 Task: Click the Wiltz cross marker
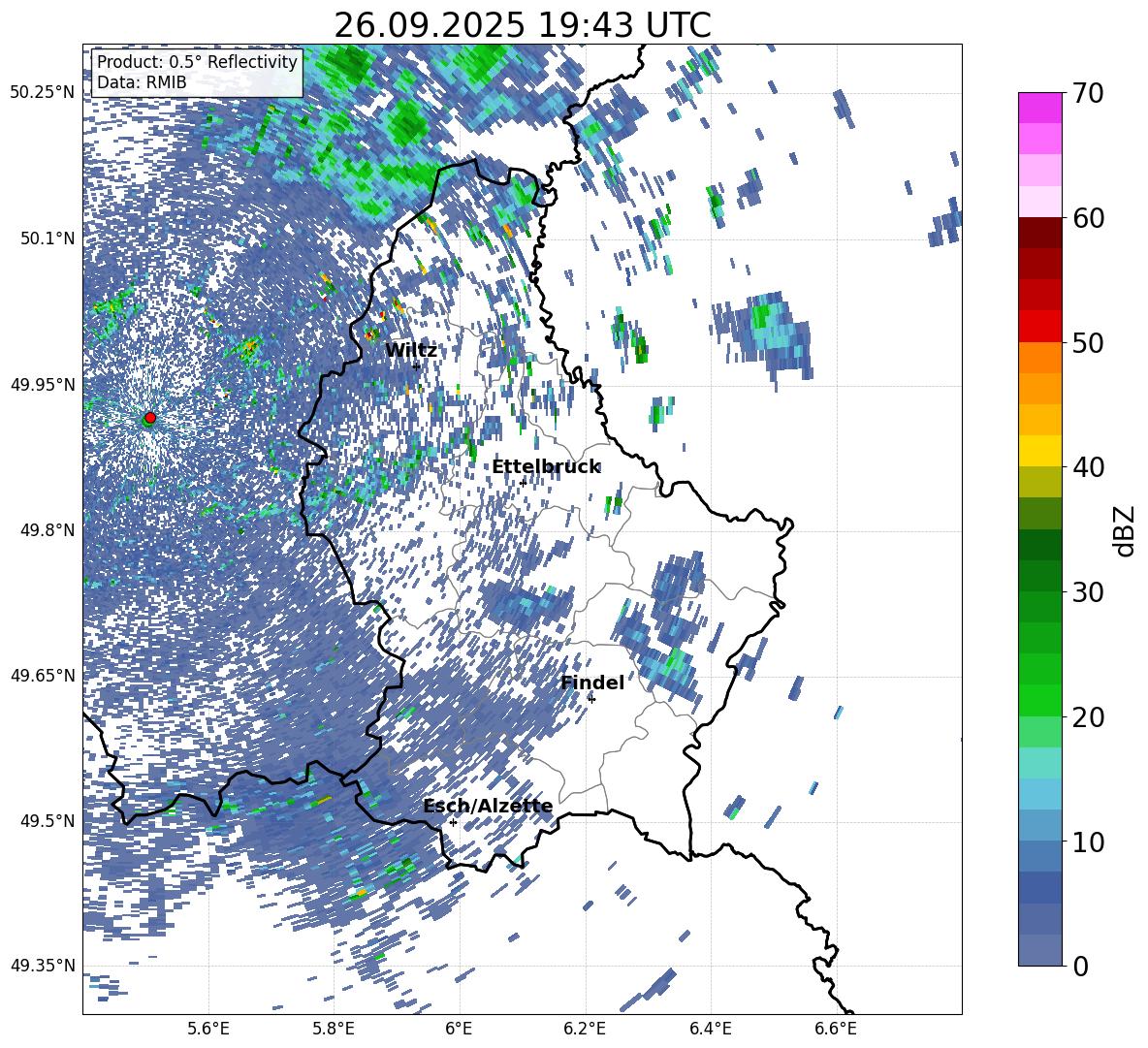416,366
